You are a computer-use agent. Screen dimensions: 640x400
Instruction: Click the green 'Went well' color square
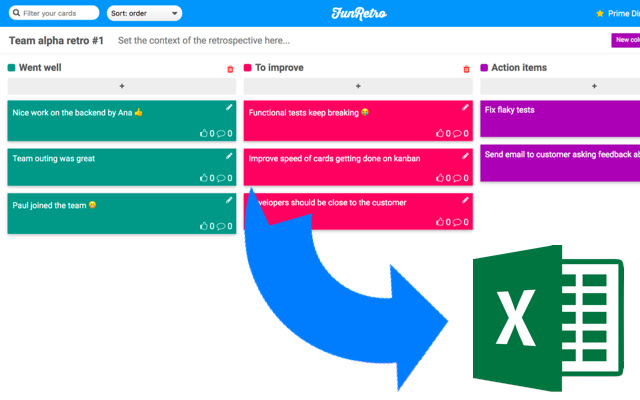11,68
